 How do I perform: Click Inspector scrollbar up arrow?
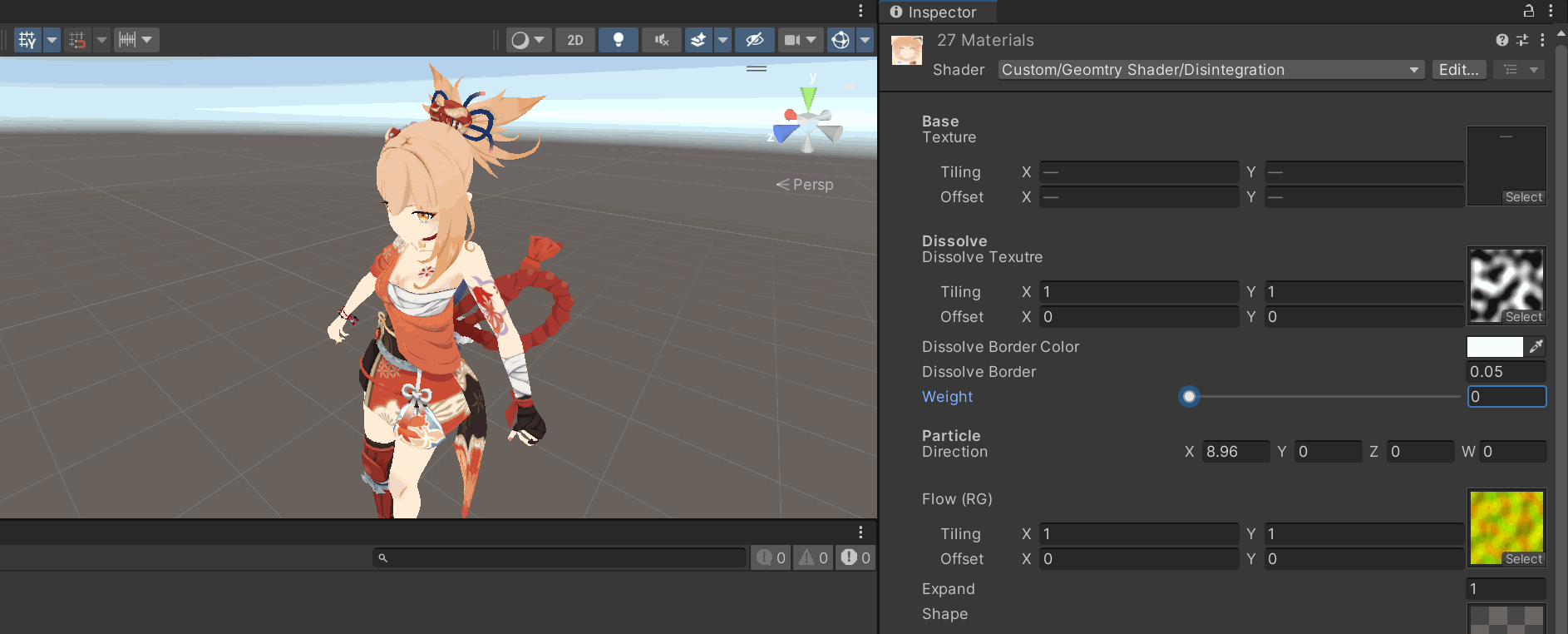pos(1561,34)
